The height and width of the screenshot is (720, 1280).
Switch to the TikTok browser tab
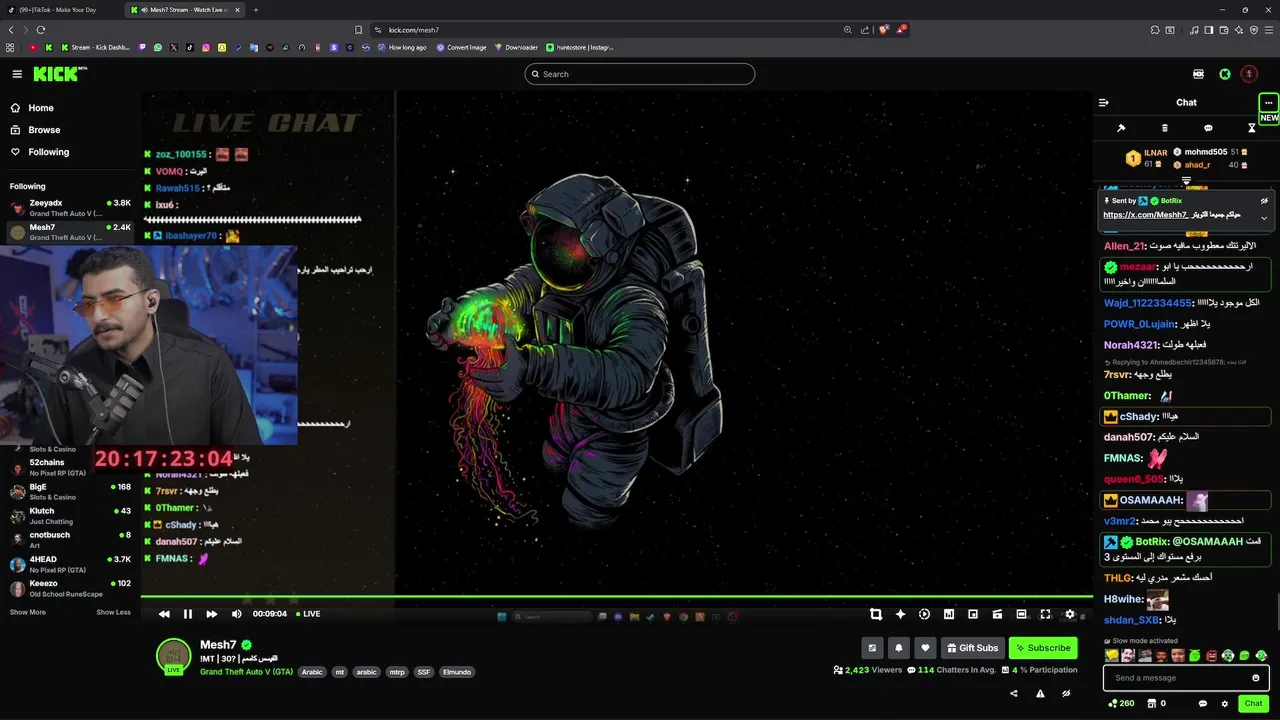[x=62, y=10]
